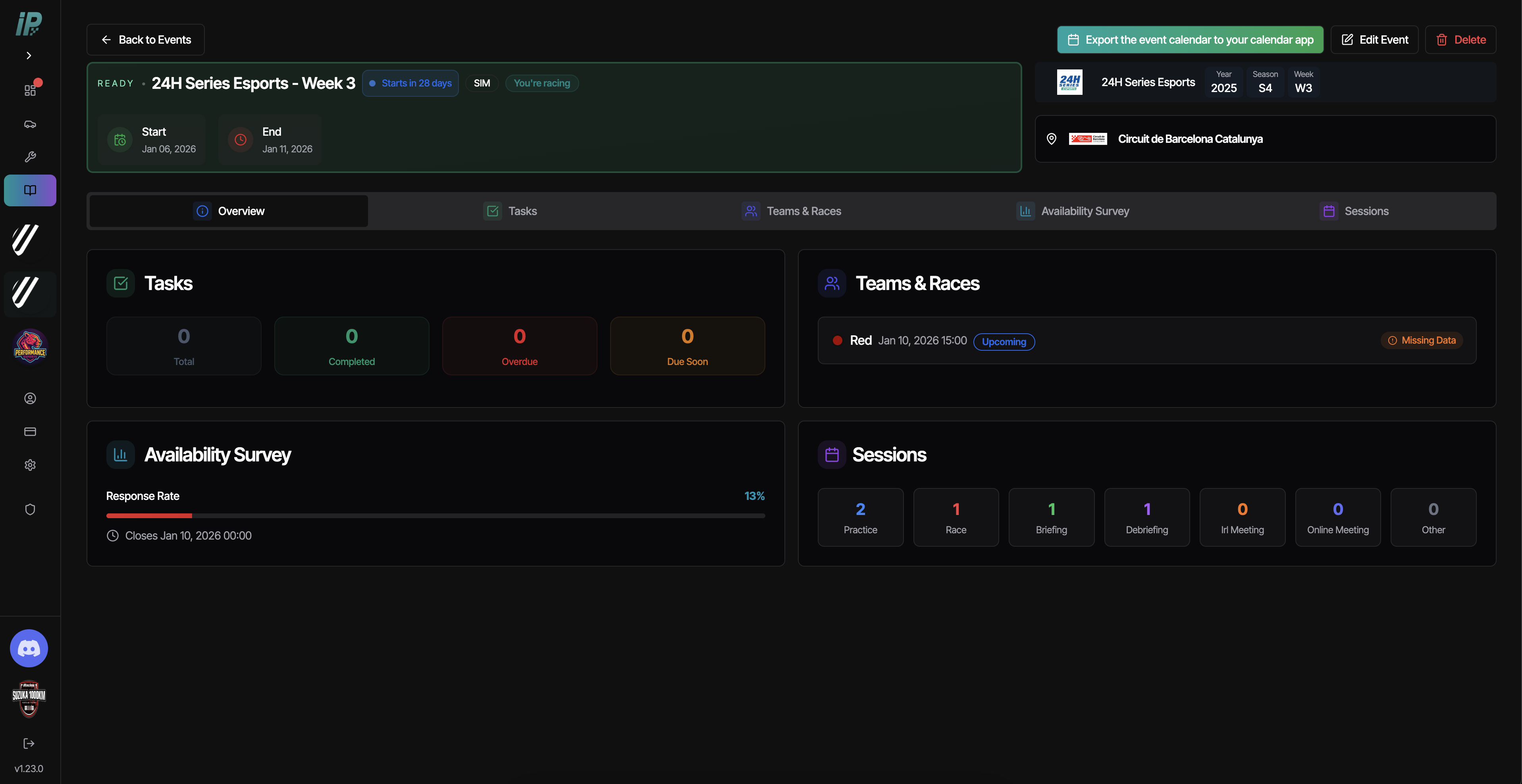Open the profile user icon in sidebar
The width and height of the screenshot is (1522, 784).
30,398
